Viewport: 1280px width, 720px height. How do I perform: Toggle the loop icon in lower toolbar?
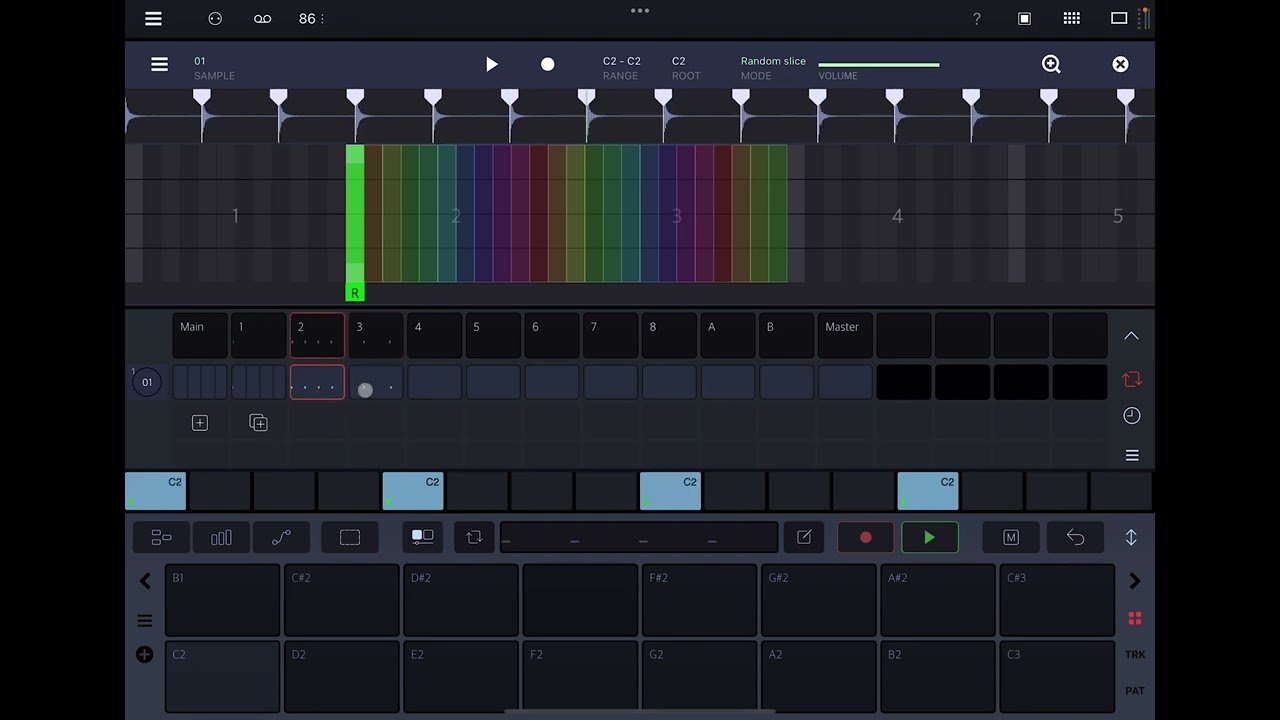[x=474, y=538]
